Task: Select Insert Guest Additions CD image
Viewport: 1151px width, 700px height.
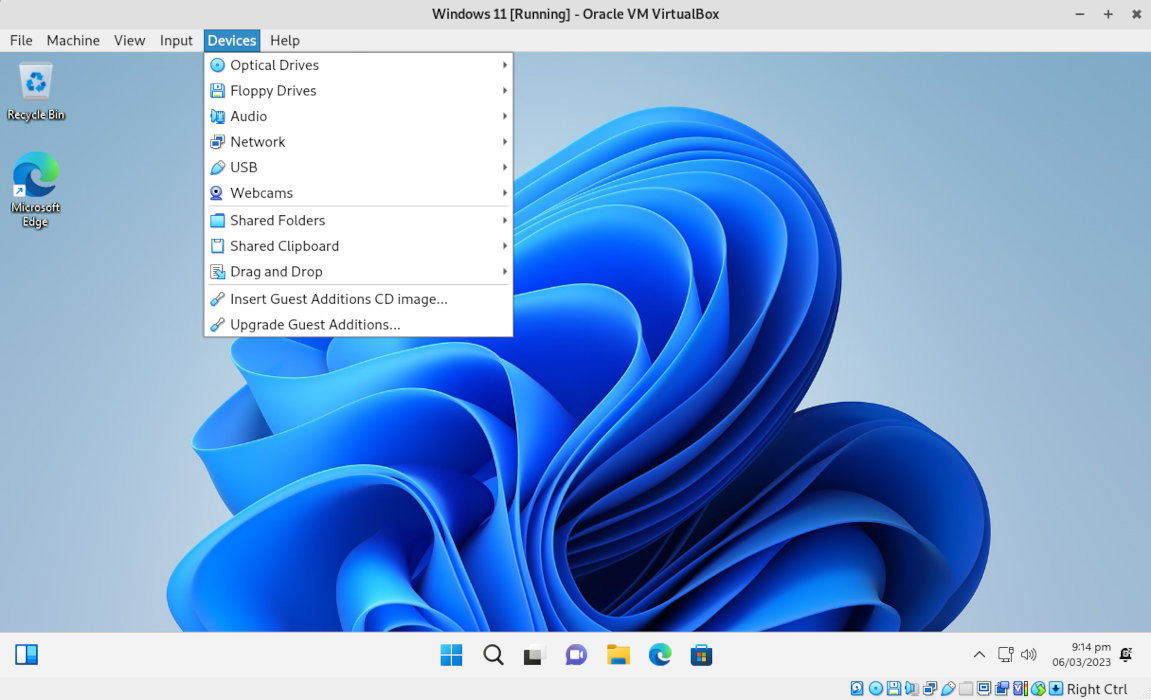Action: click(x=338, y=298)
